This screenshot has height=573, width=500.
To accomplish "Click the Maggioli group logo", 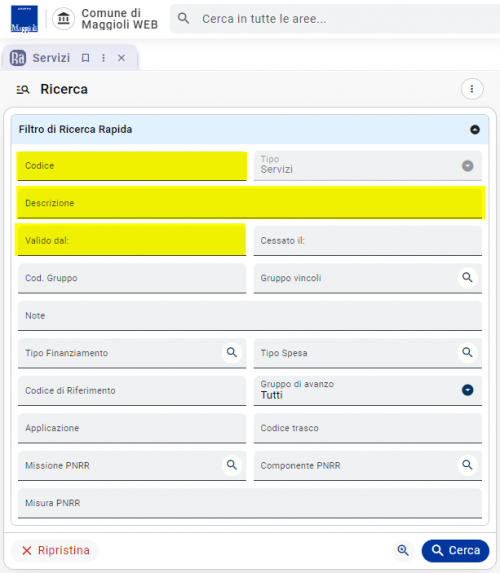I will tap(24, 19).
